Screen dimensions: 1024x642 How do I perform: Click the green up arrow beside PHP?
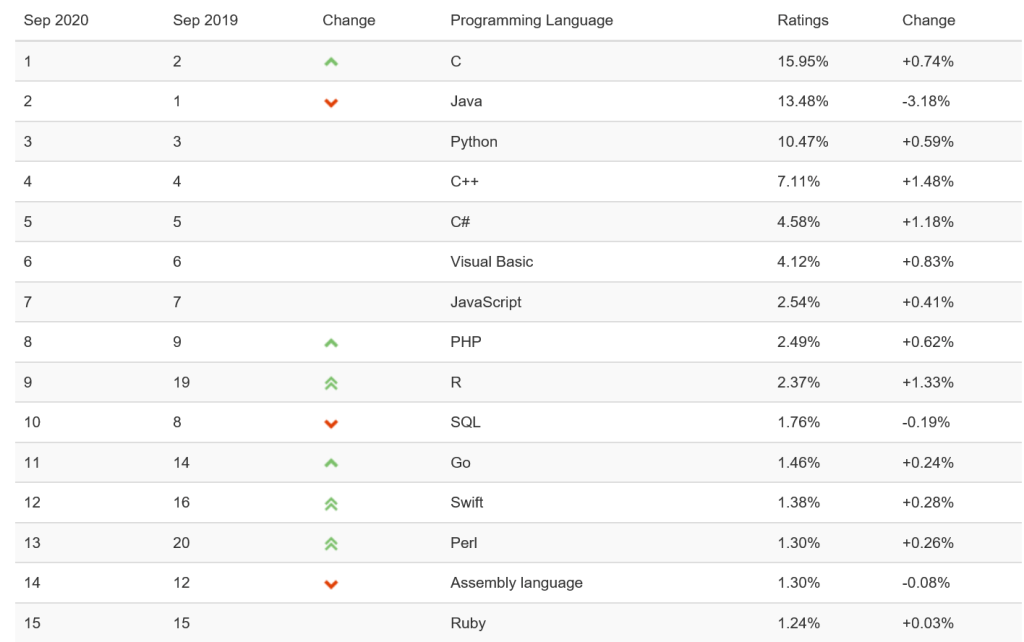[331, 343]
